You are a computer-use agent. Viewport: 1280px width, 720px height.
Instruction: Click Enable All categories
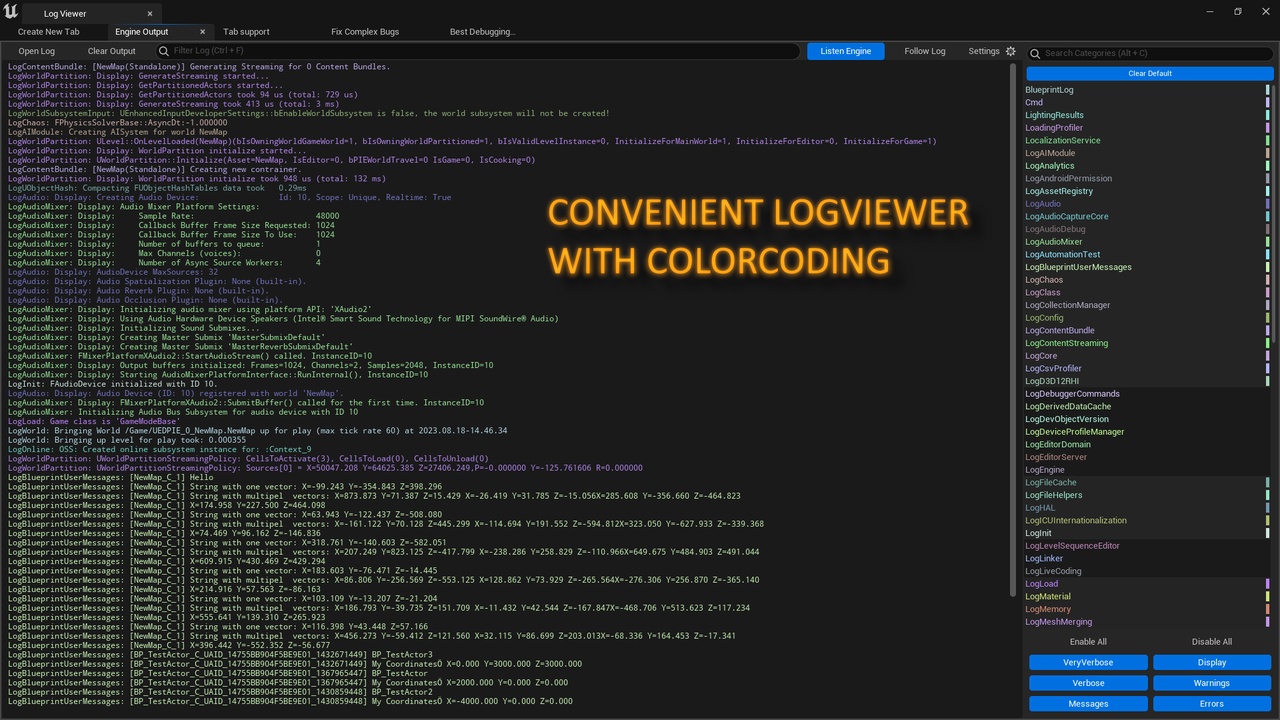1088,642
